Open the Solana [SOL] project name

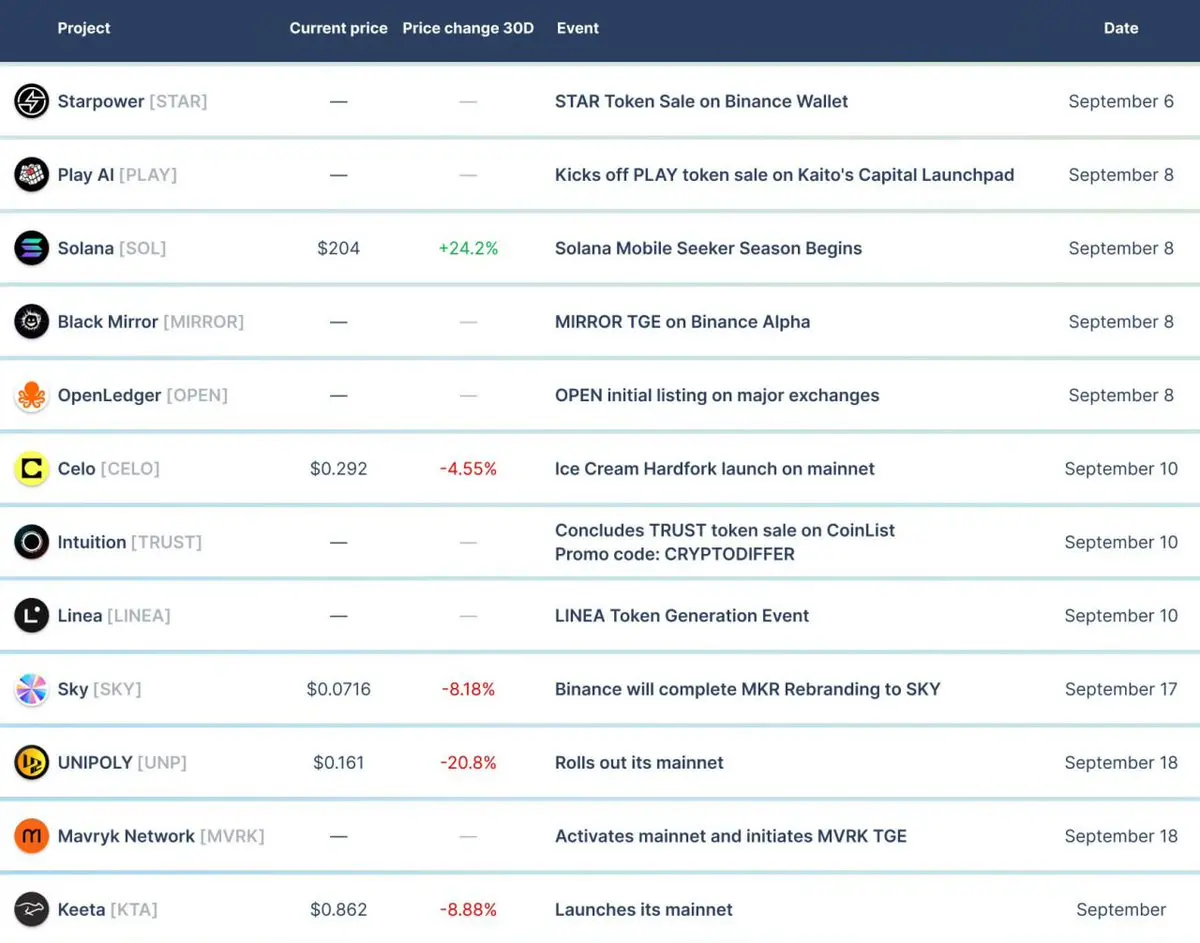pyautogui.click(x=112, y=248)
